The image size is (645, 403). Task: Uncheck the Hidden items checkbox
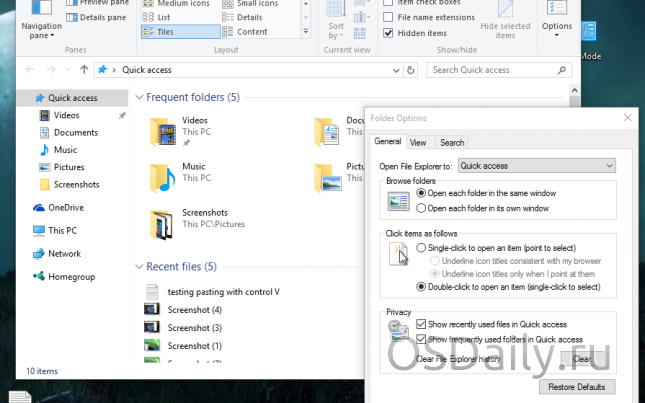tap(389, 33)
